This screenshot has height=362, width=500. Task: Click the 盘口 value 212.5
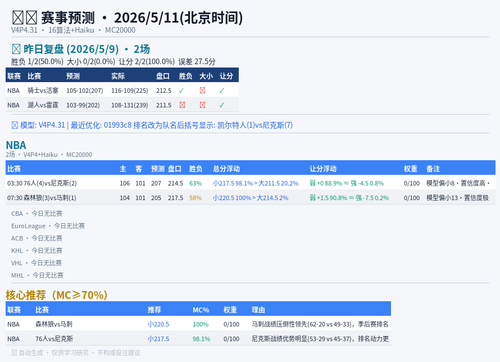[164, 90]
